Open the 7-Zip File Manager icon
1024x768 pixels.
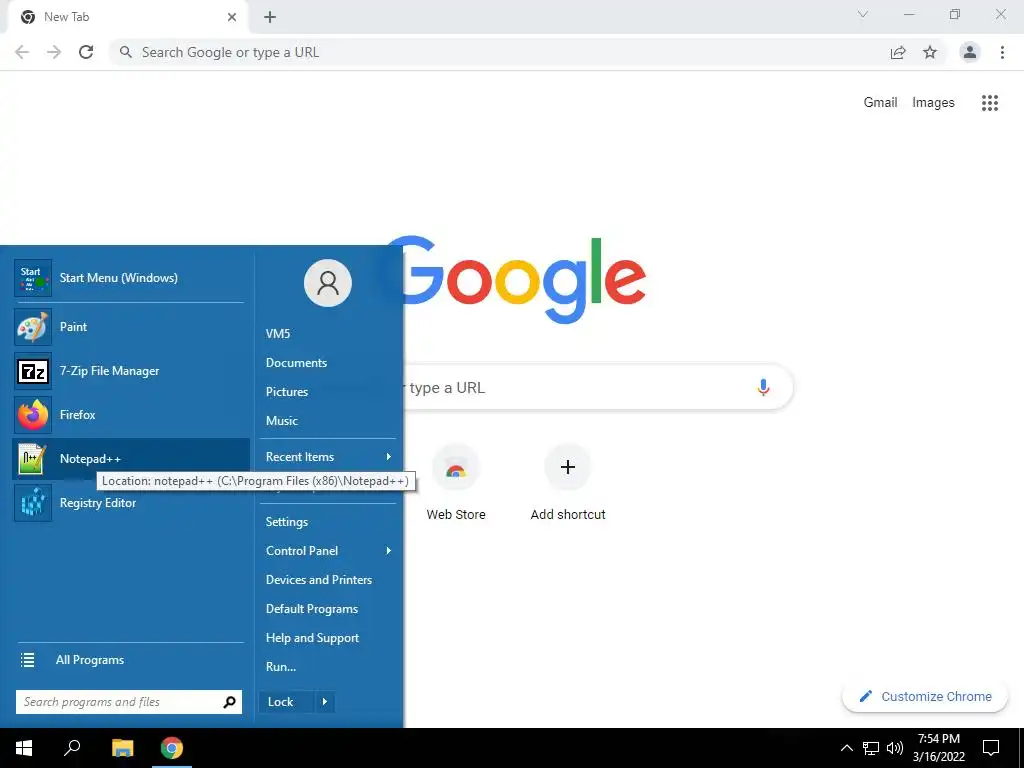33,371
